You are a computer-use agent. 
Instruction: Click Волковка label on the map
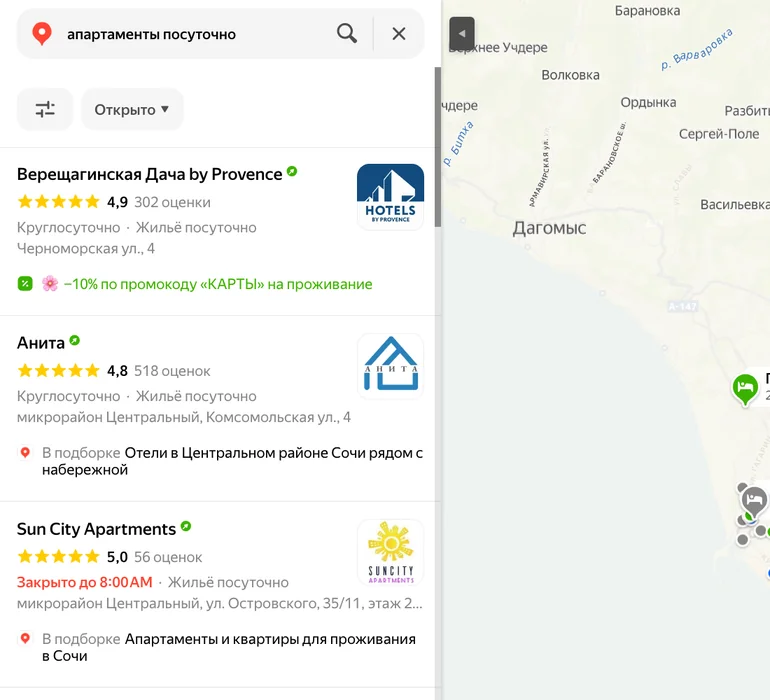pos(570,75)
